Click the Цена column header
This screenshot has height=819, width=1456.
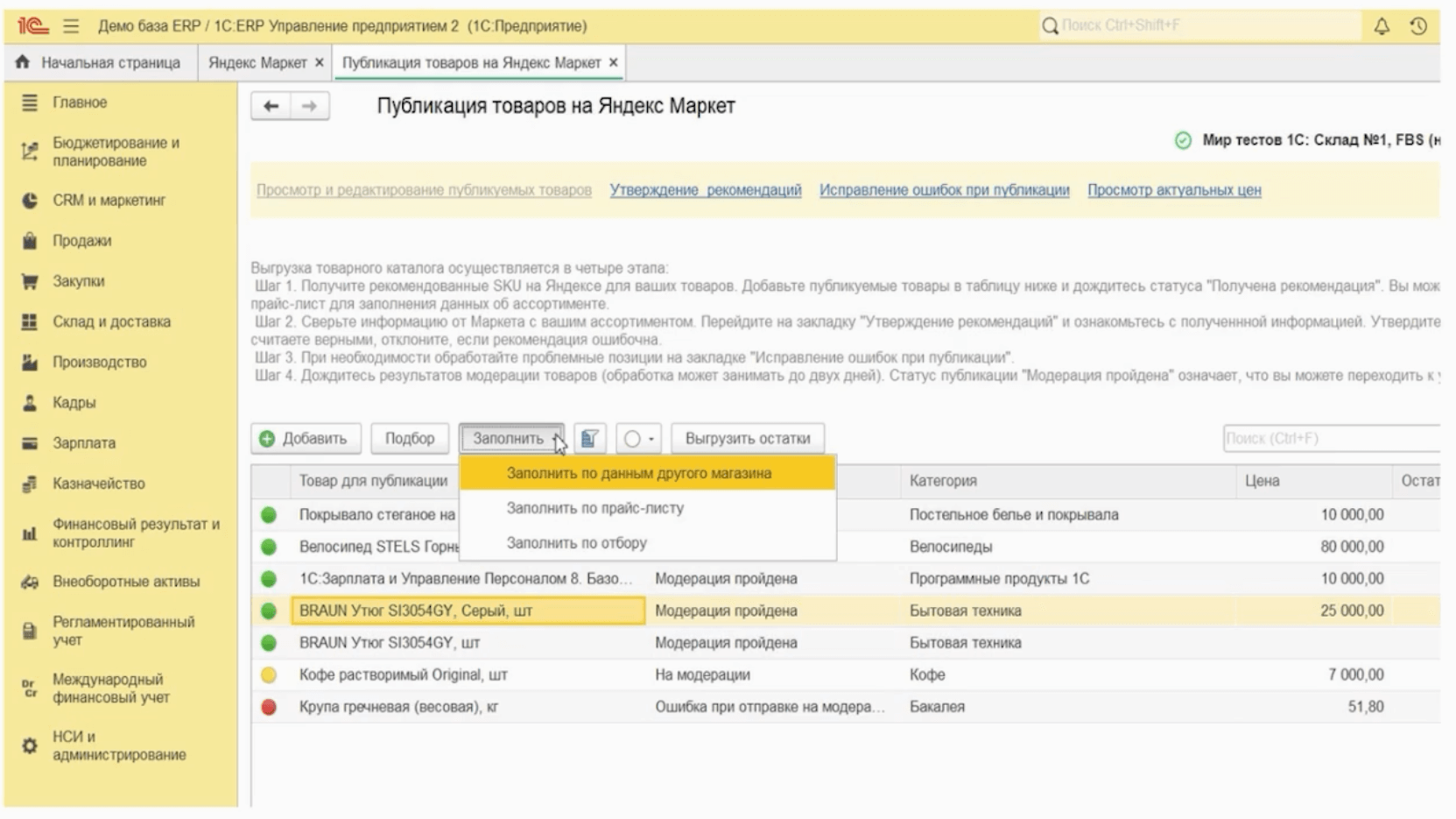pyautogui.click(x=1313, y=481)
